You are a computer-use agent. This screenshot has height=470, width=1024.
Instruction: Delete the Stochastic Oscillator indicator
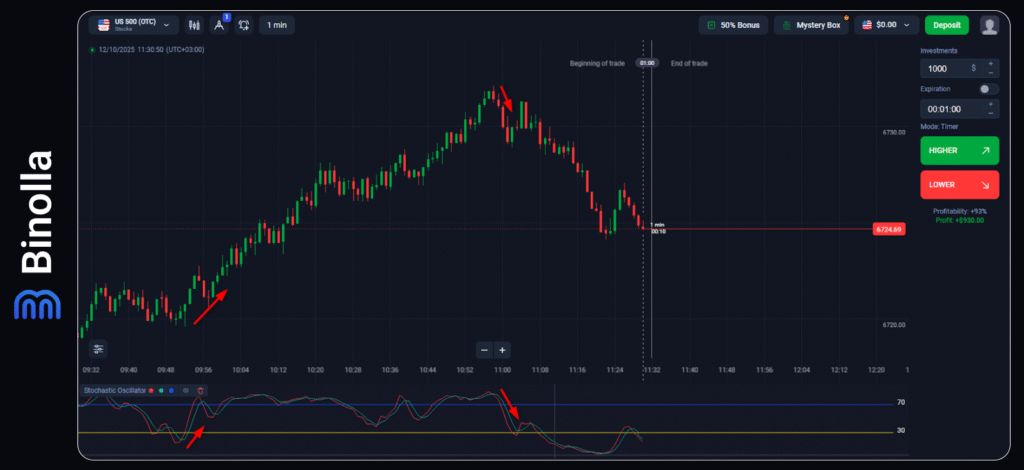tap(200, 390)
